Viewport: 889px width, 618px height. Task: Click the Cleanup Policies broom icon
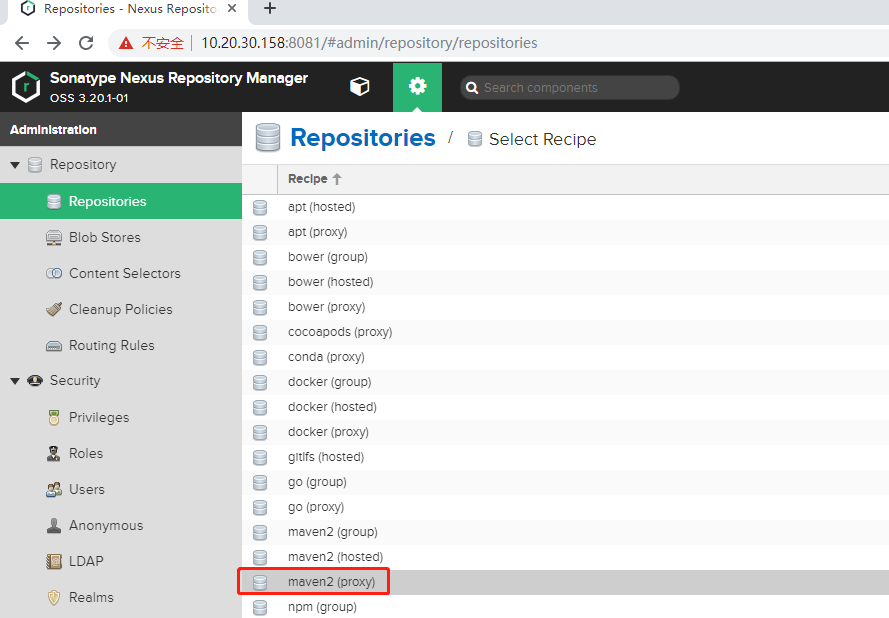pos(54,310)
